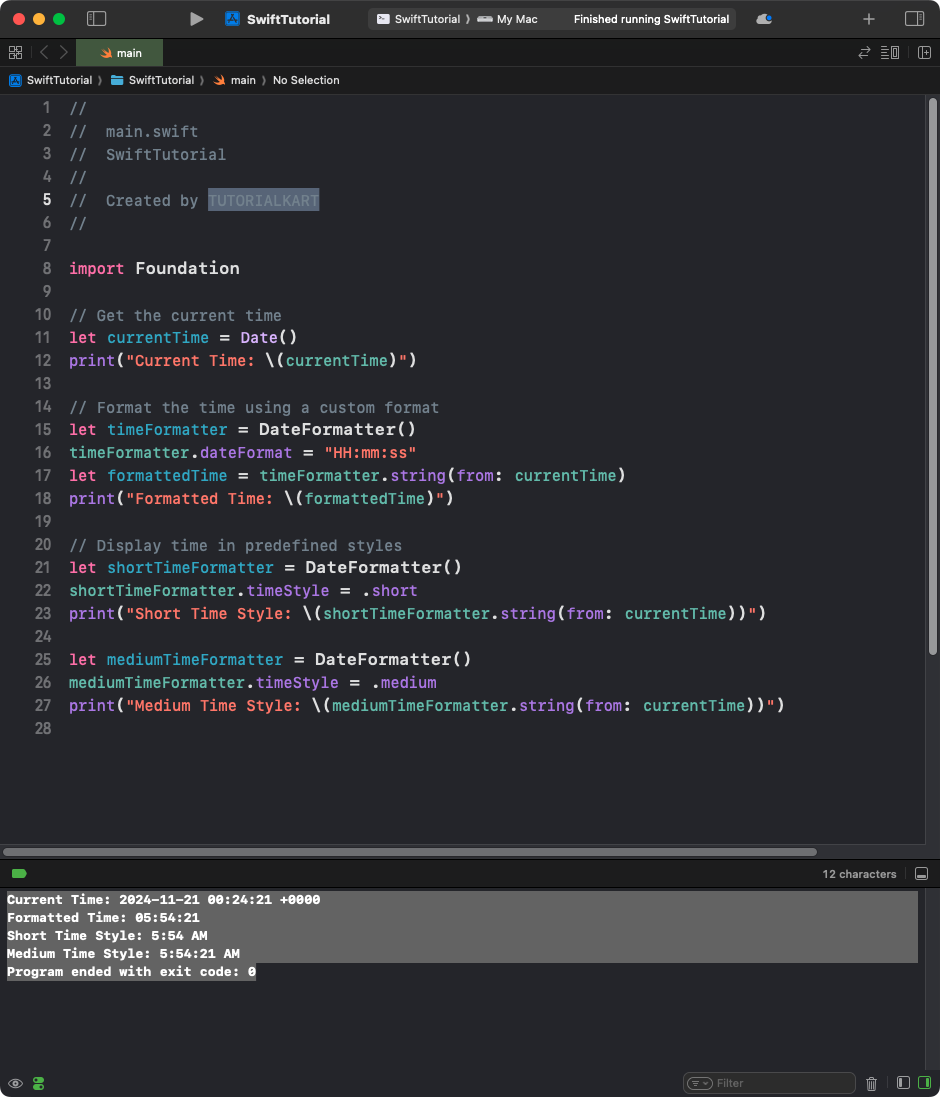Open the cloud status icon
This screenshot has height=1097, width=940.
point(764,19)
